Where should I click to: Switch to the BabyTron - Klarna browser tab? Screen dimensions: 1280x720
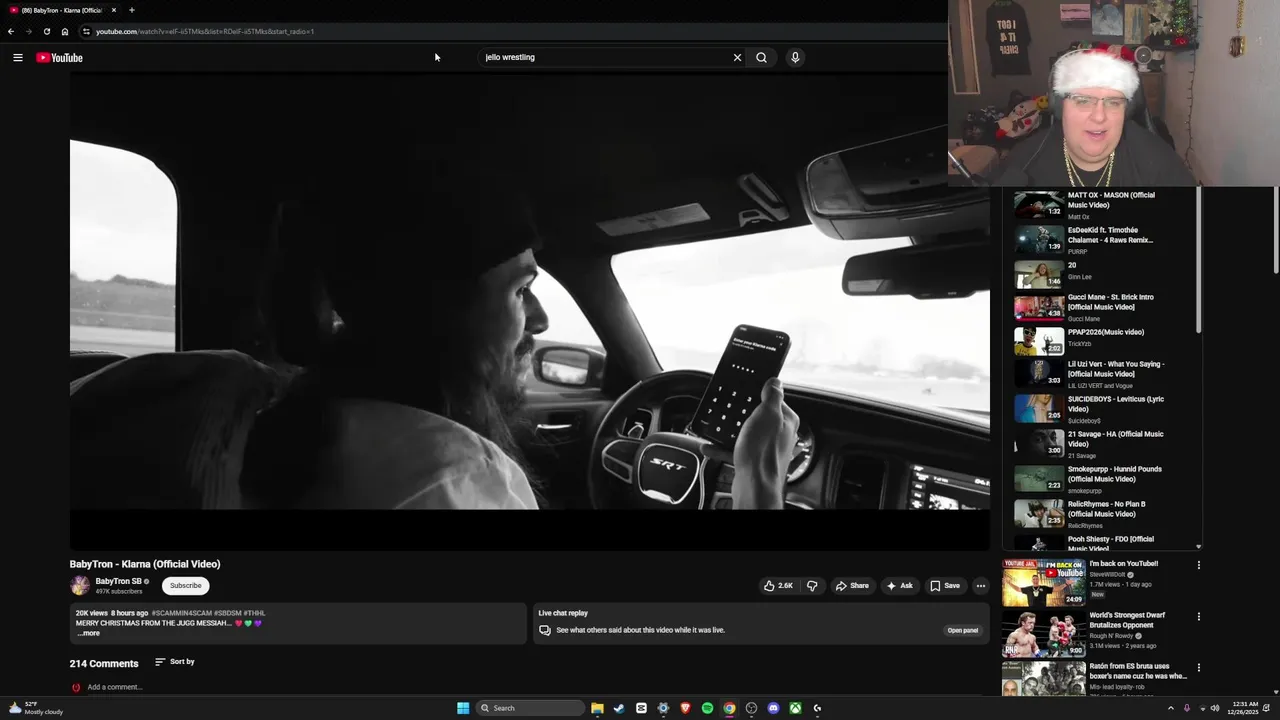click(62, 10)
